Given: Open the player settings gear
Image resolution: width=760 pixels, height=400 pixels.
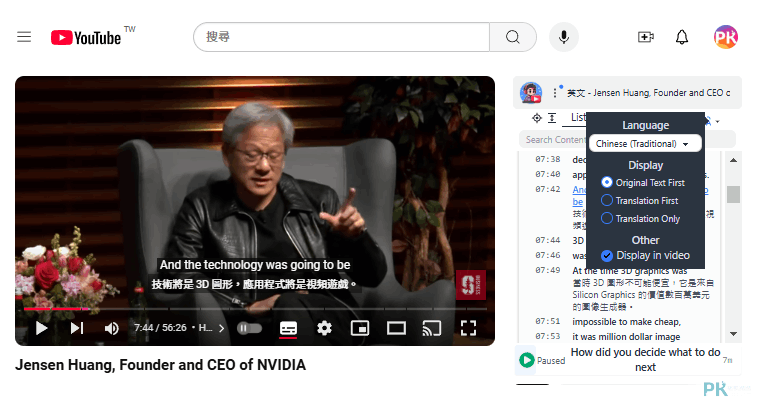Looking at the screenshot, I should (324, 328).
